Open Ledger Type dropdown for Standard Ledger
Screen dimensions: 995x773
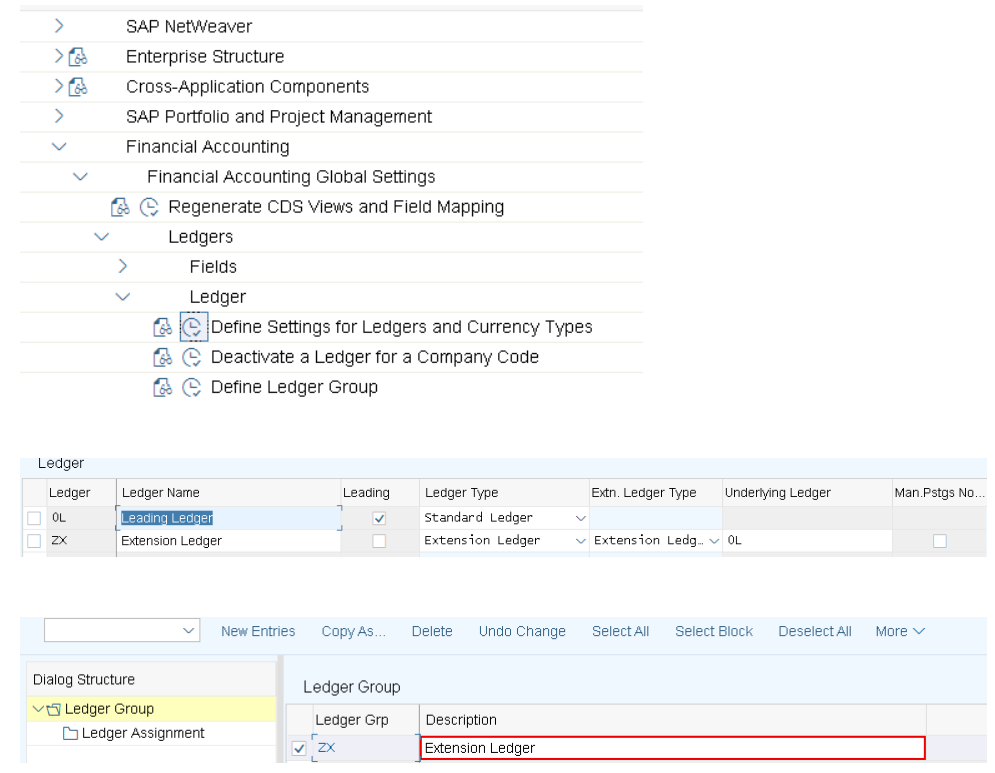tap(581, 519)
